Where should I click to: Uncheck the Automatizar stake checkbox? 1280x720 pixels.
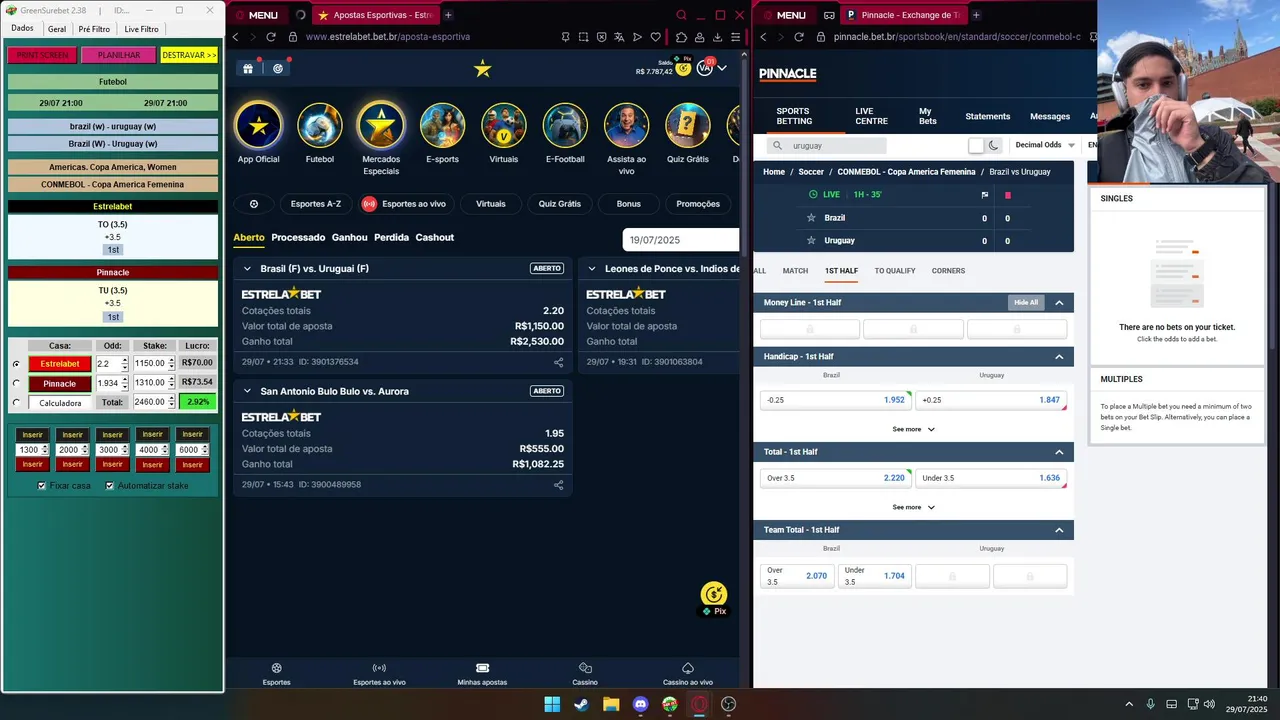pos(110,486)
